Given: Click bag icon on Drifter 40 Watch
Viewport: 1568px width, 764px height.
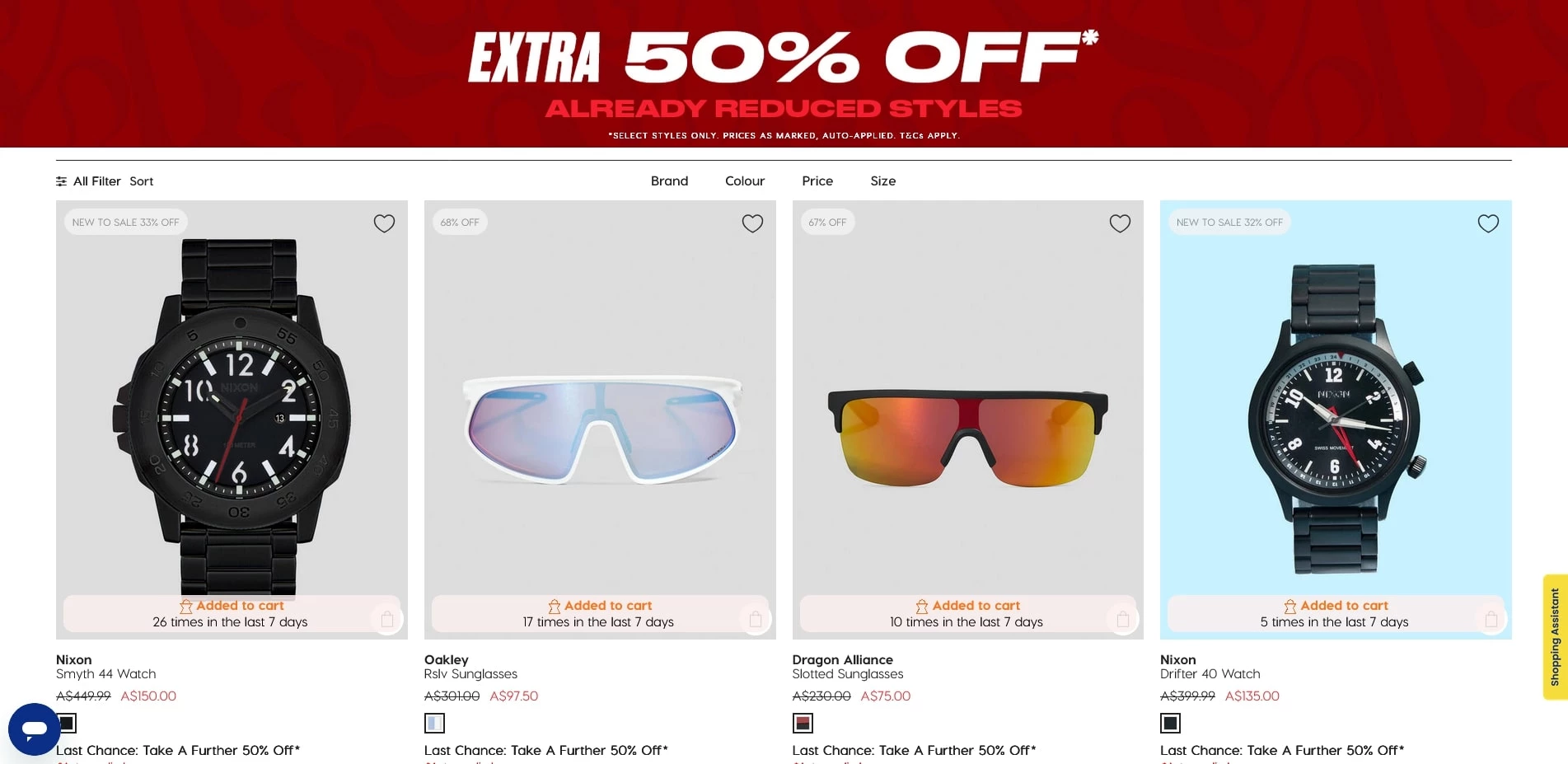Looking at the screenshot, I should tap(1491, 619).
